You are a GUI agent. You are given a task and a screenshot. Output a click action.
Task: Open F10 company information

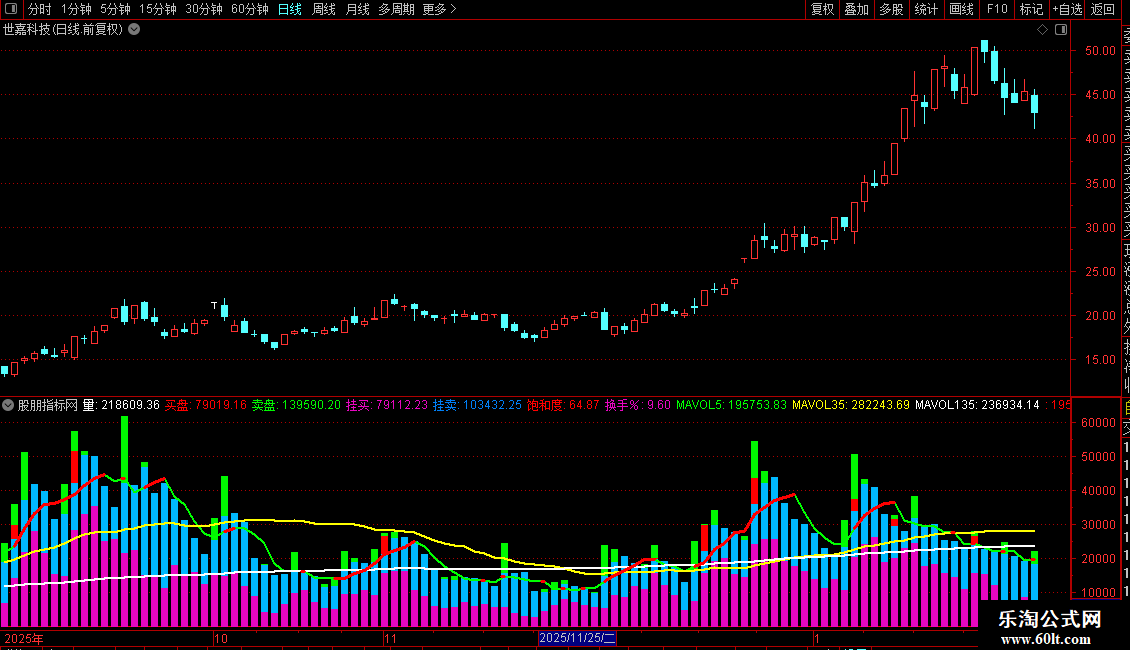coord(997,9)
